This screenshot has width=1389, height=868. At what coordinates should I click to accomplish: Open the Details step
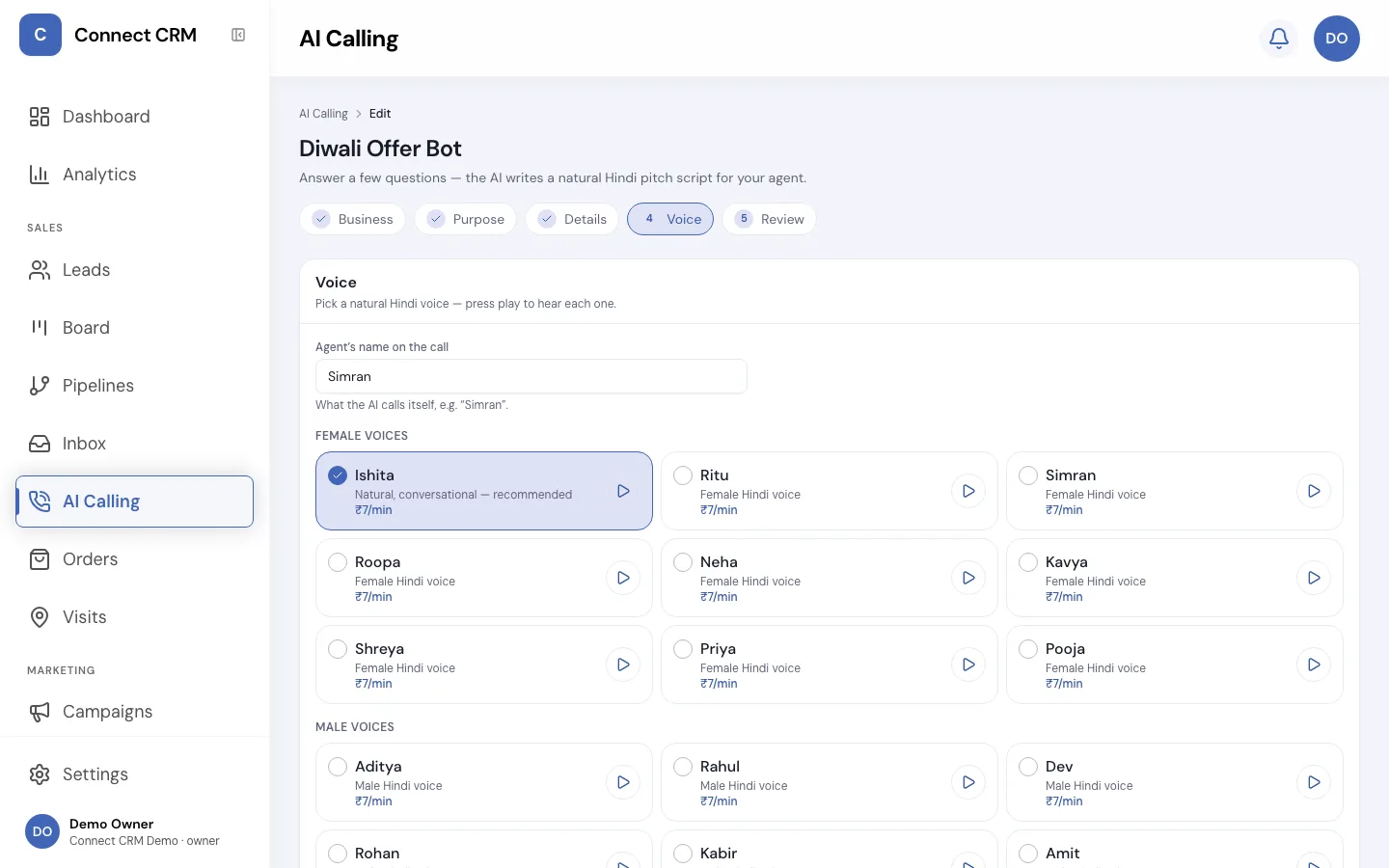tap(573, 219)
